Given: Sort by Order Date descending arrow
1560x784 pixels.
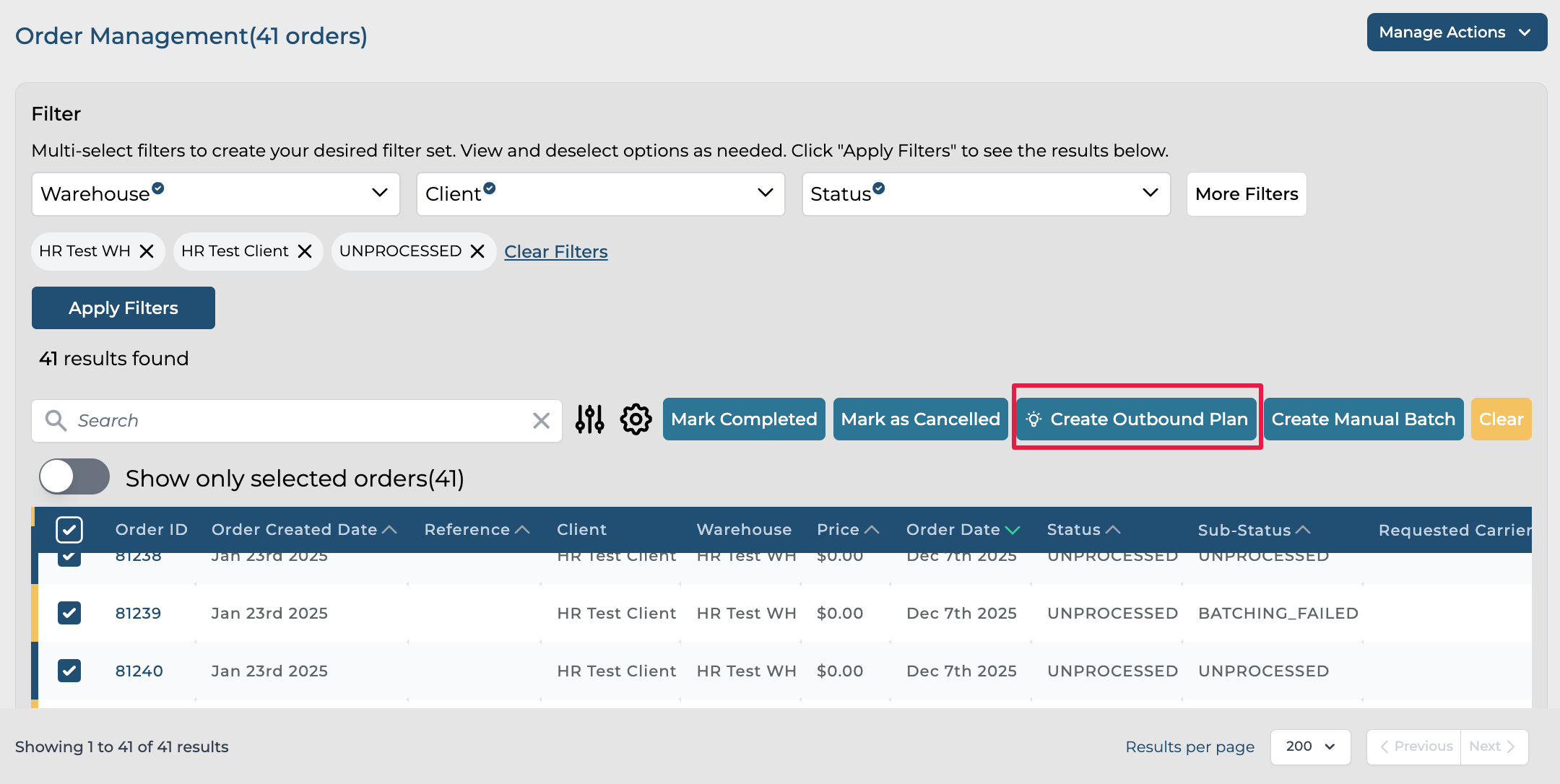Looking at the screenshot, I should point(1013,530).
